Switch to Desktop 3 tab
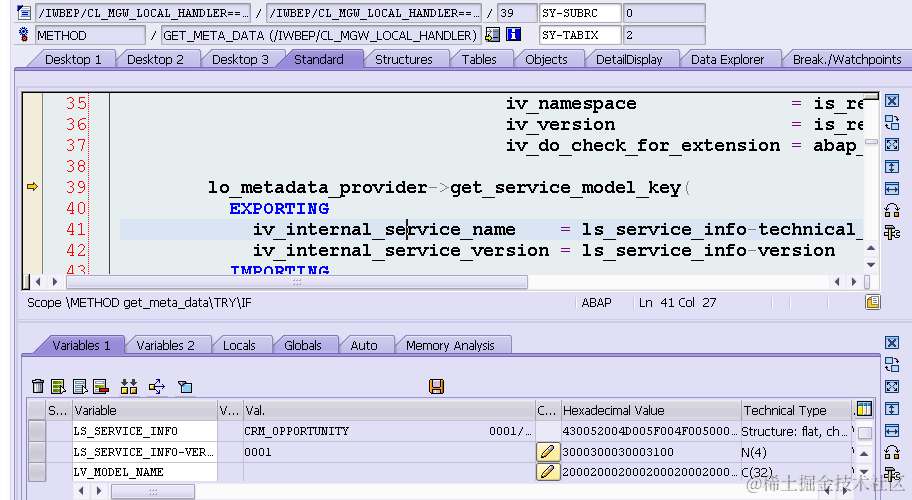 pos(240,59)
